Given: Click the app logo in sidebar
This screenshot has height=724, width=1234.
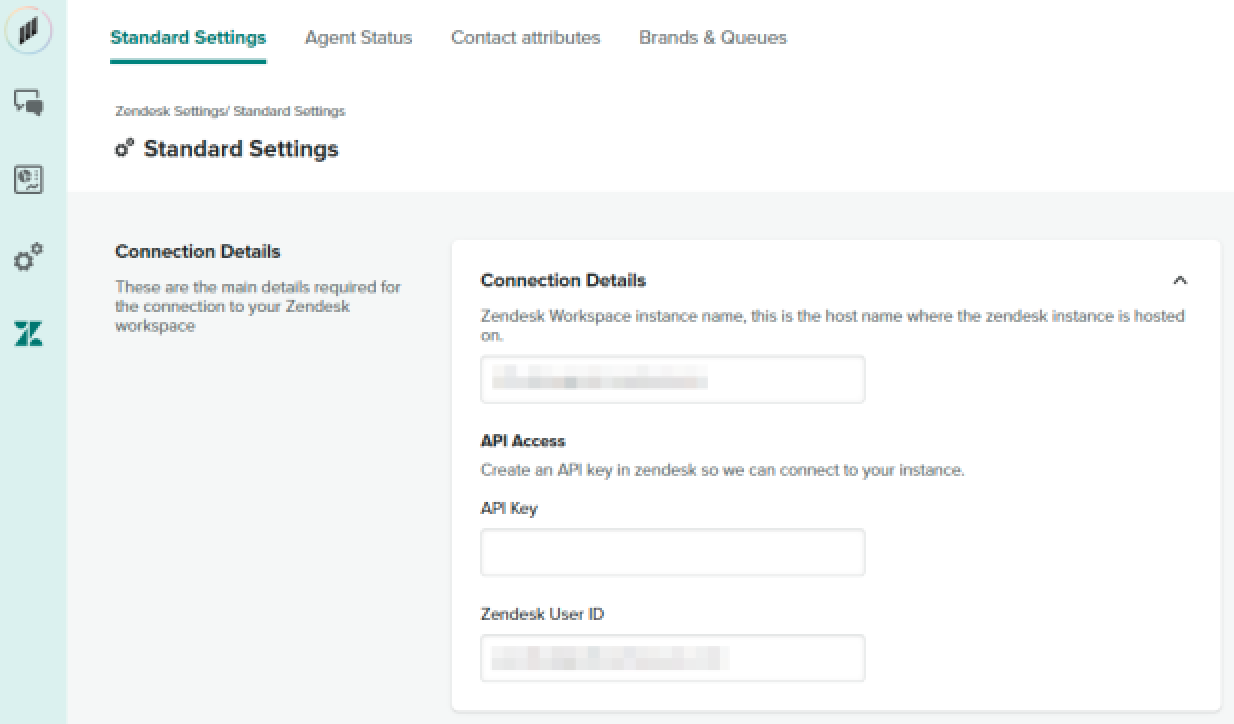Looking at the screenshot, I should pos(28,31).
